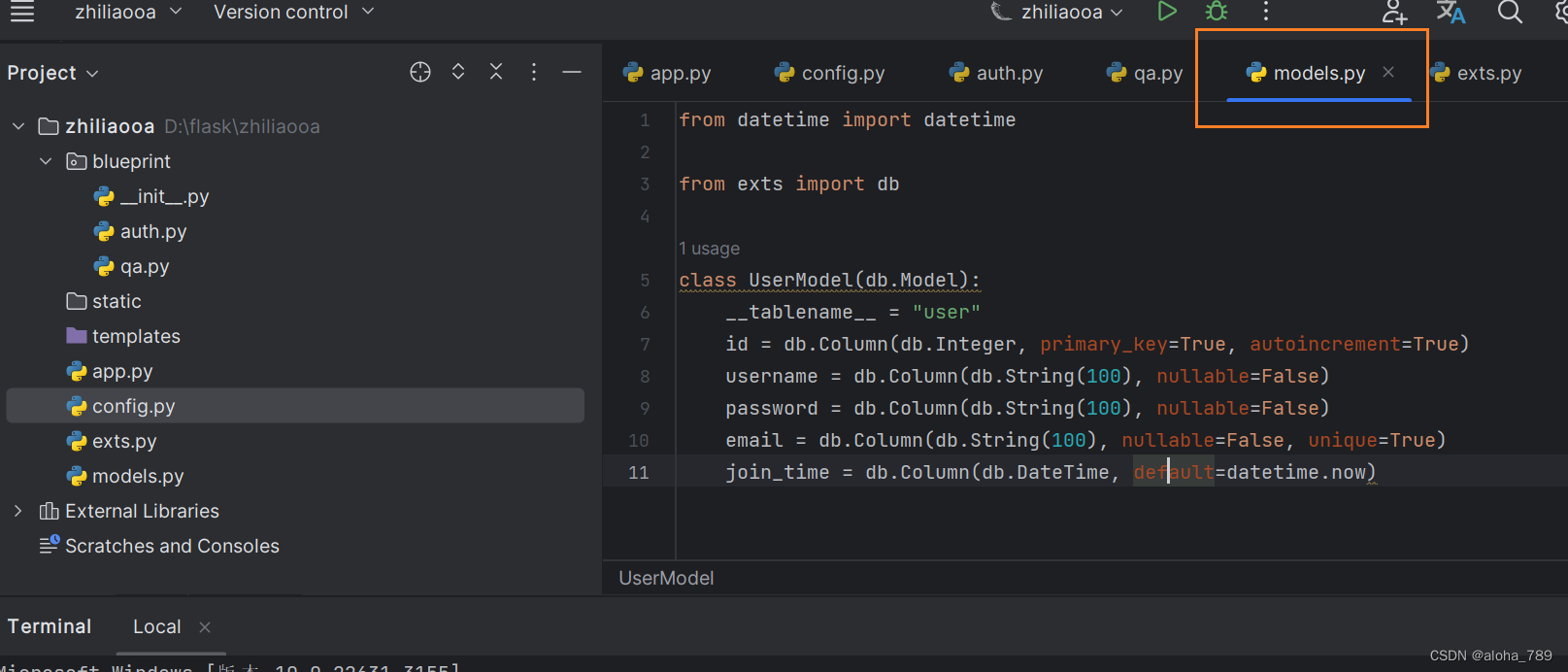
Task: Open More Actions vertical dots in toolbar
Action: click(x=1265, y=12)
